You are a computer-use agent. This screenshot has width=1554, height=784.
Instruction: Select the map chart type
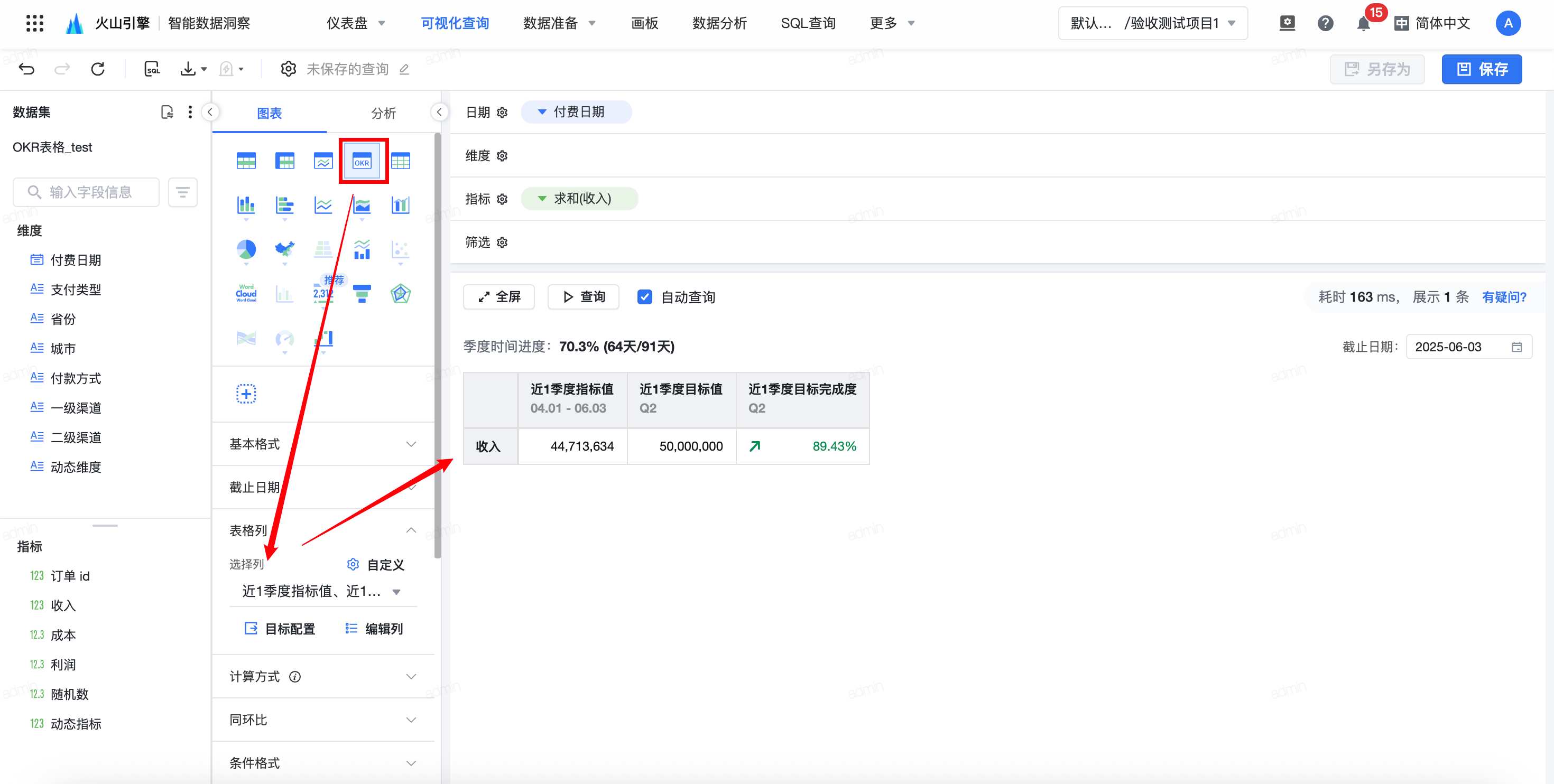click(x=285, y=250)
